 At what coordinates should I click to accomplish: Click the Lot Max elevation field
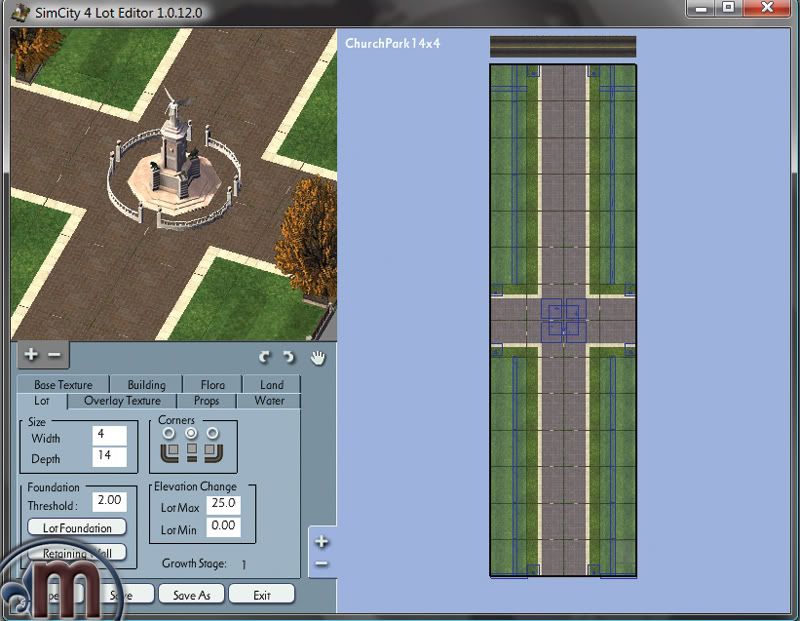point(223,504)
